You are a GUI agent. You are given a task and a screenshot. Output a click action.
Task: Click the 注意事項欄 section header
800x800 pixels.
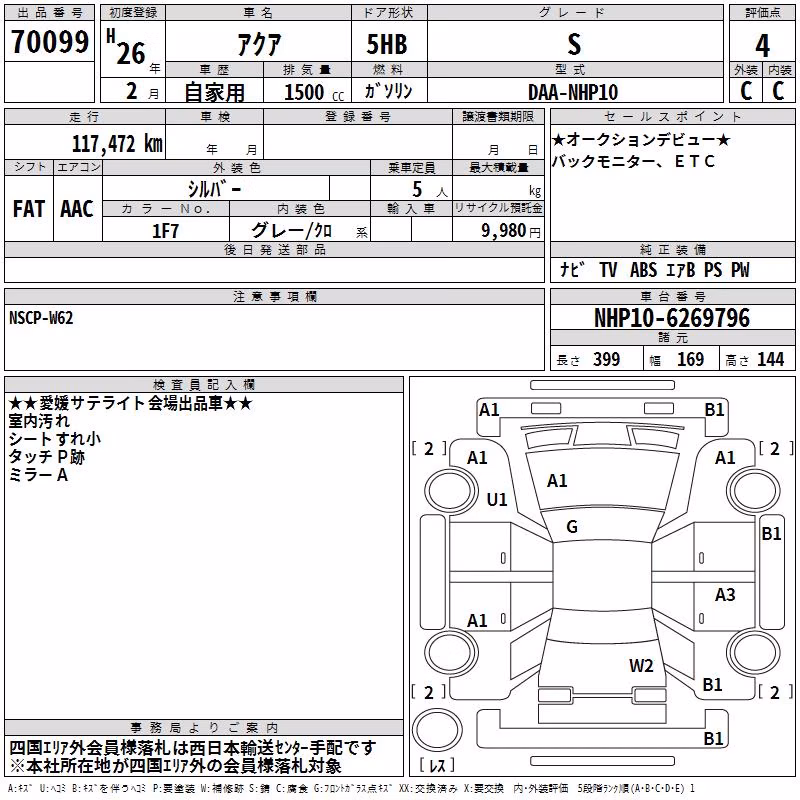point(274,296)
